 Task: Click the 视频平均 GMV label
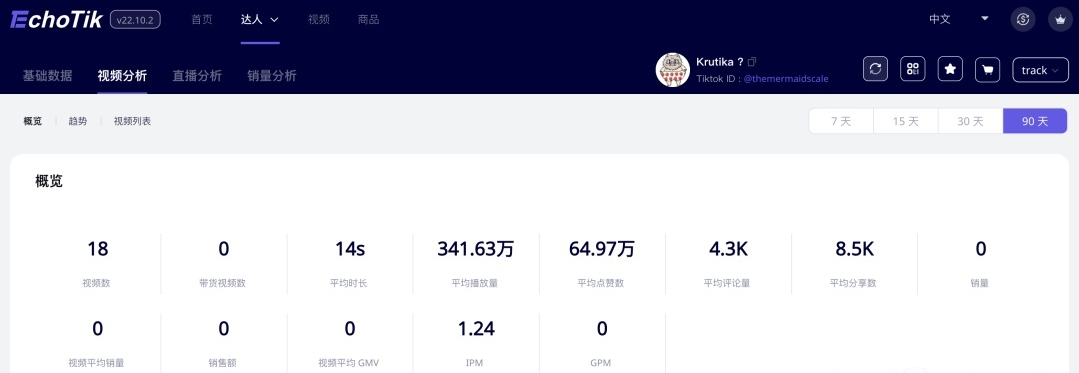[350, 363]
